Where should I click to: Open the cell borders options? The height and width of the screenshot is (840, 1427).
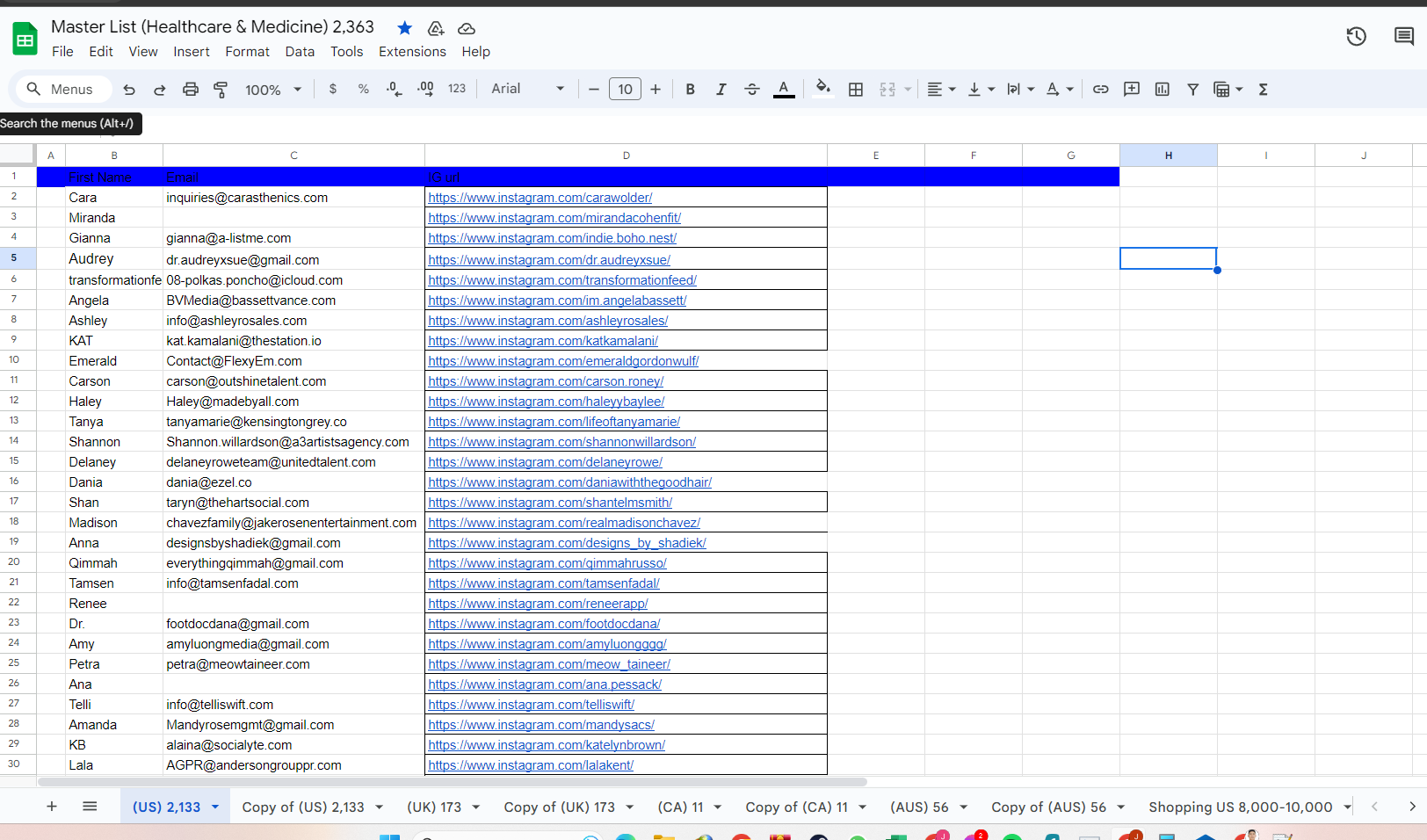point(856,90)
